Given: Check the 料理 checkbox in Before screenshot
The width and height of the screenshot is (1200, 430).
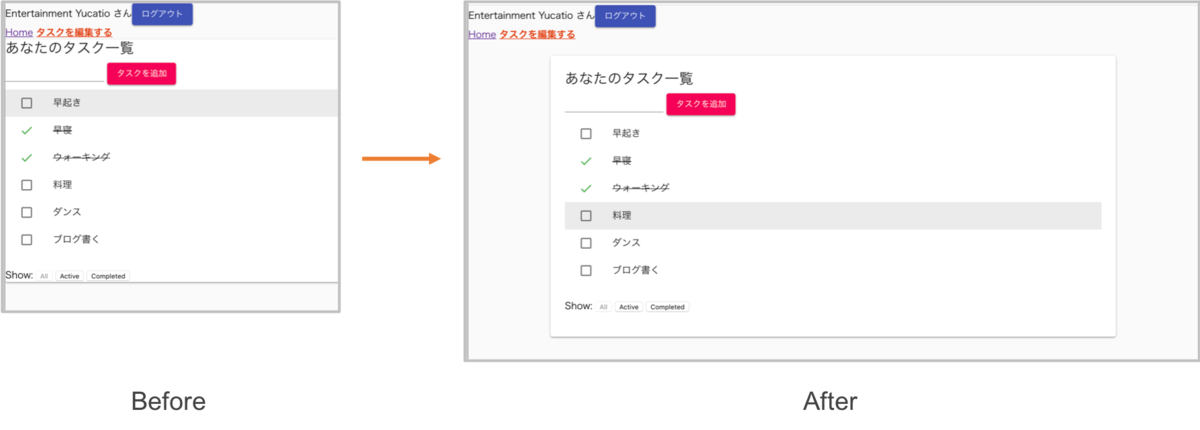Looking at the screenshot, I should (x=27, y=185).
